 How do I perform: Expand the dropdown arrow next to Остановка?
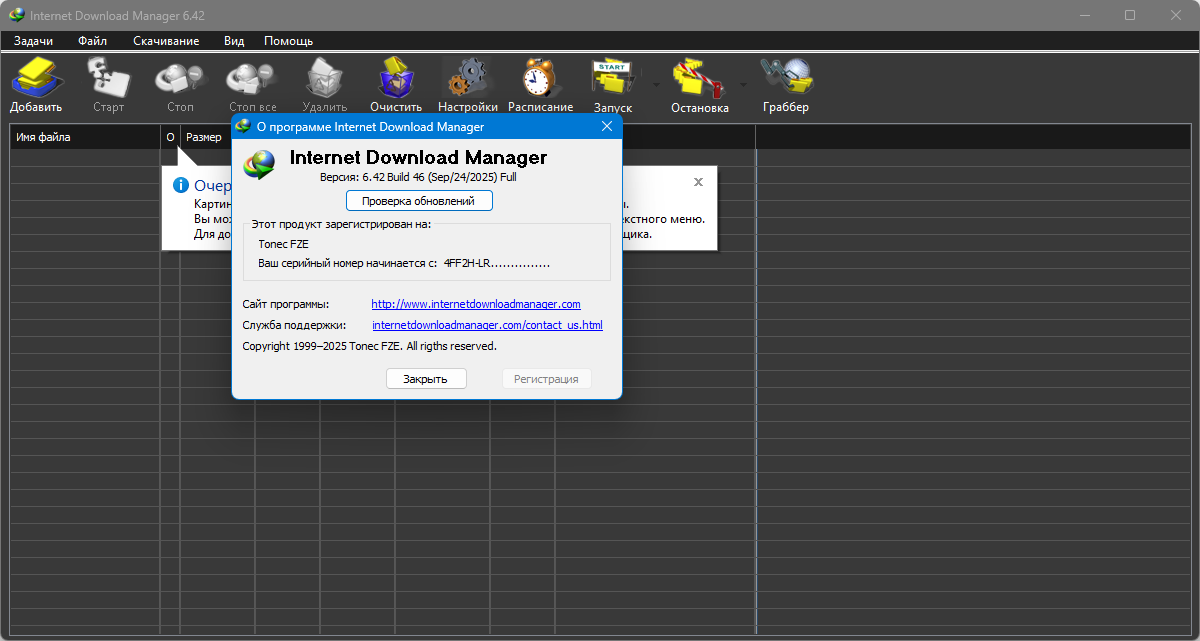[x=742, y=84]
